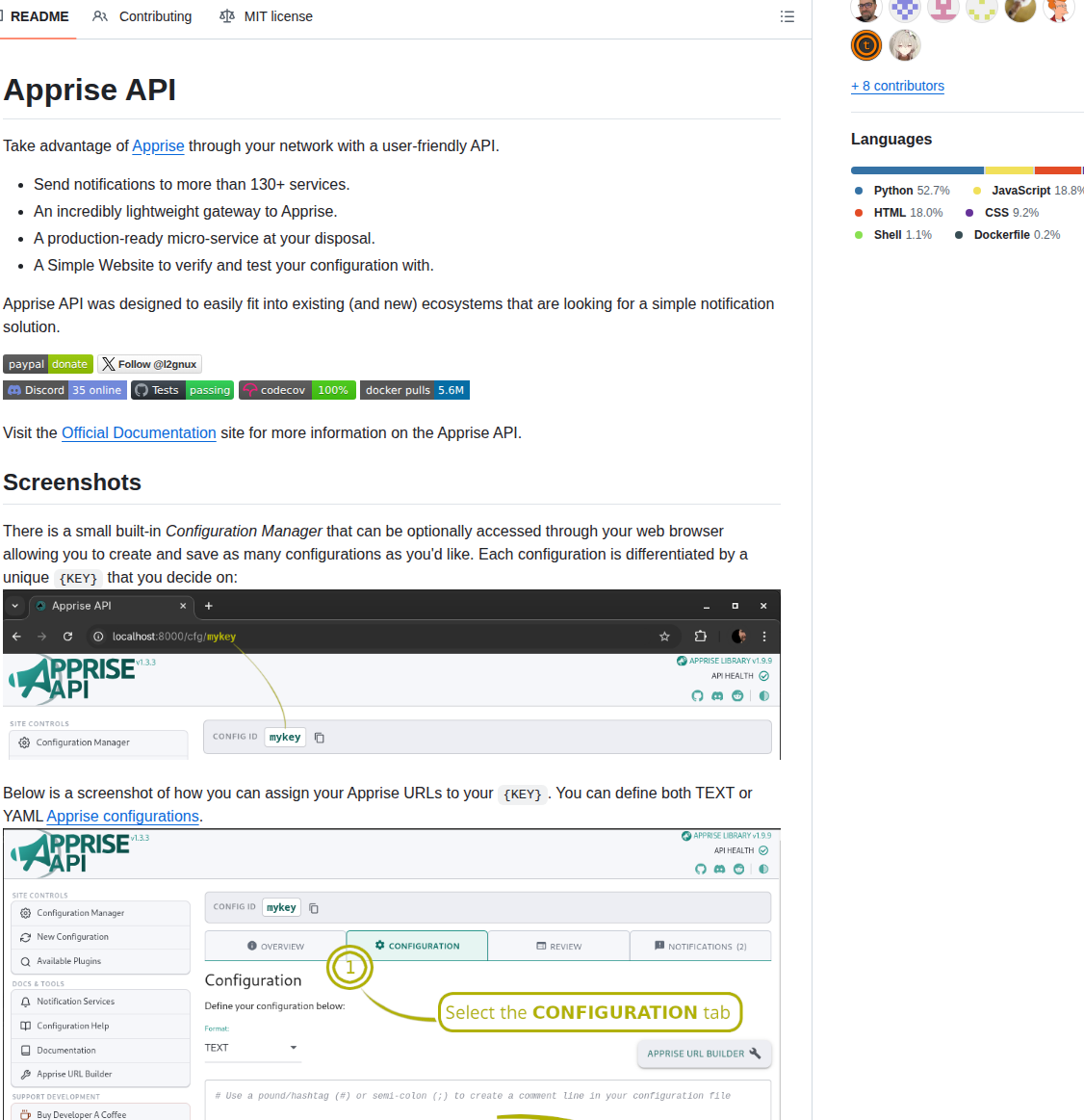Click the new tab plus icon in the localhost screenshot
The image size is (1084, 1120).
pos(209,606)
